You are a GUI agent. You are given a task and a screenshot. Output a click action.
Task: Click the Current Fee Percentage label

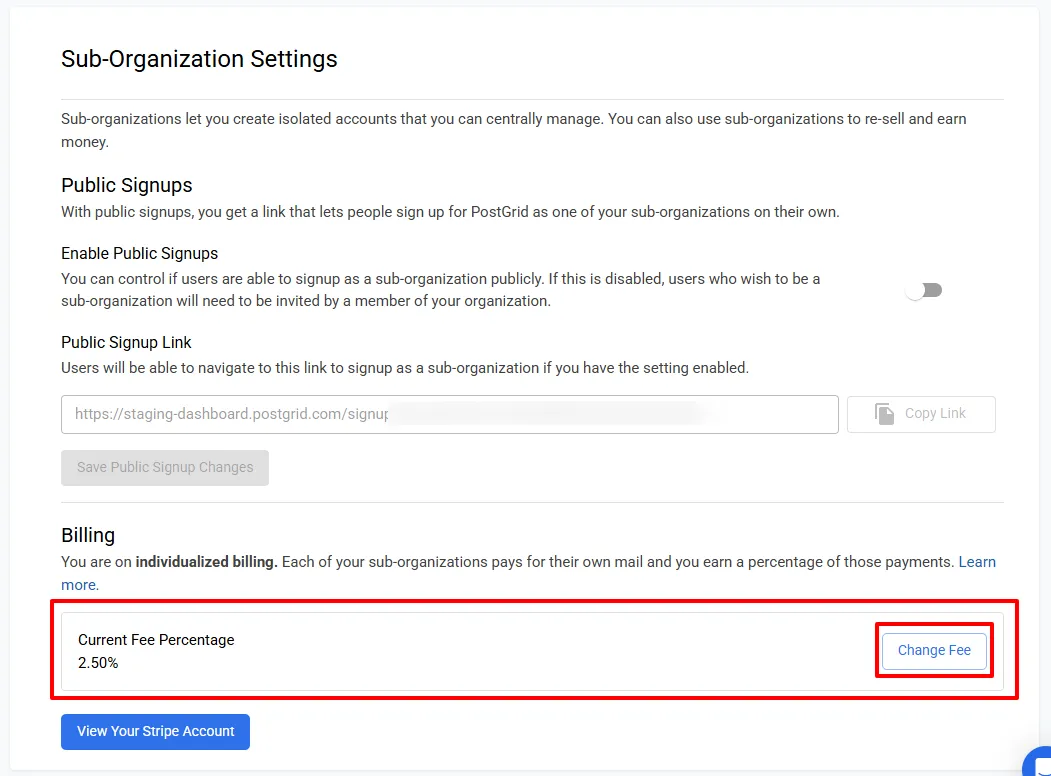pyautogui.click(x=155, y=639)
